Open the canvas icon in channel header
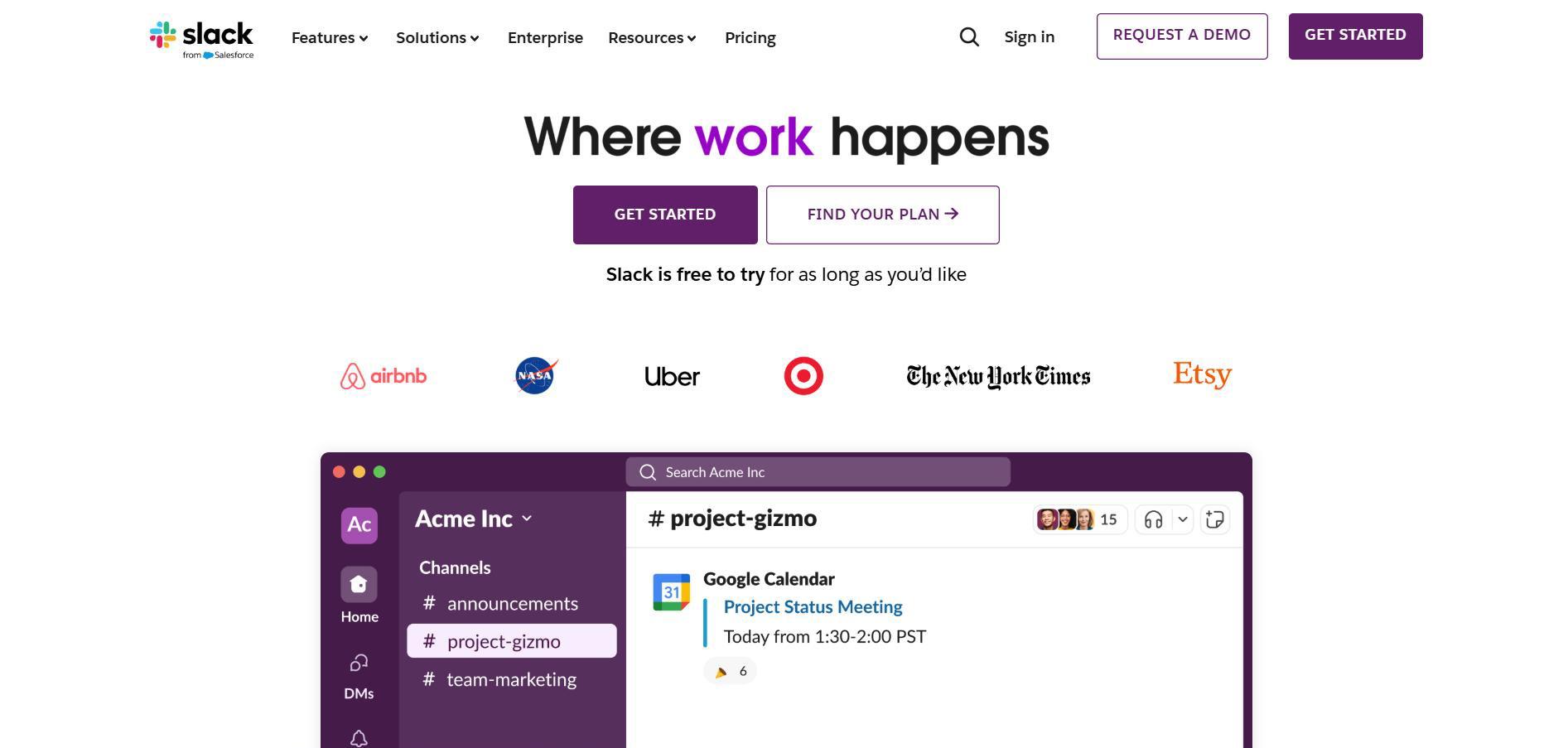 (1215, 519)
